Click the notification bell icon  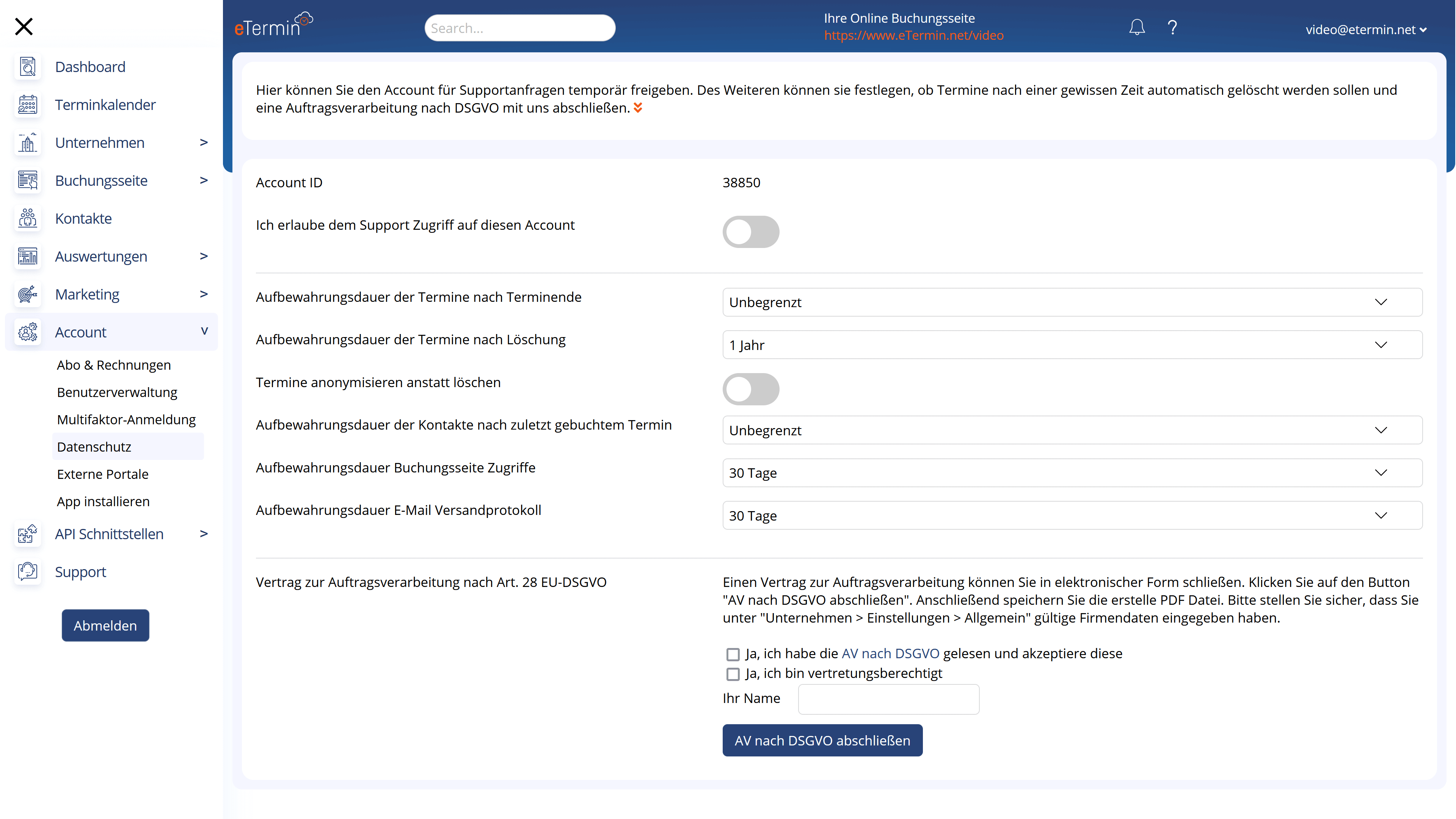coord(1137,27)
